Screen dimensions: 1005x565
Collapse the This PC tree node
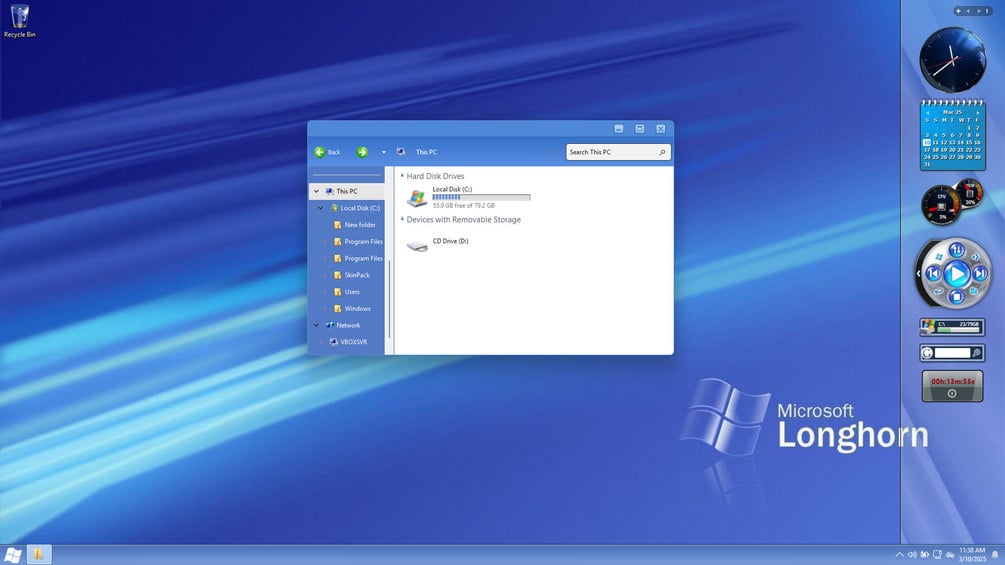tap(316, 192)
